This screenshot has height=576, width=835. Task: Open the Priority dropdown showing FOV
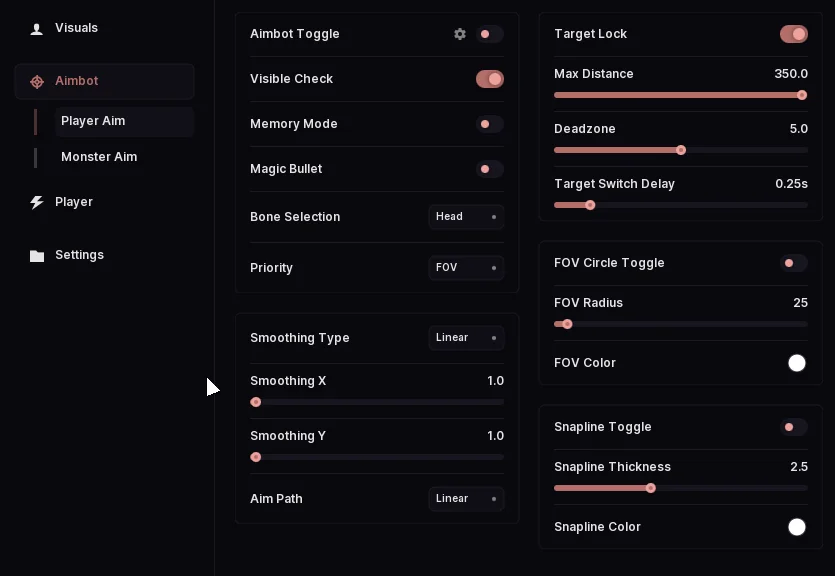pyautogui.click(x=466, y=268)
